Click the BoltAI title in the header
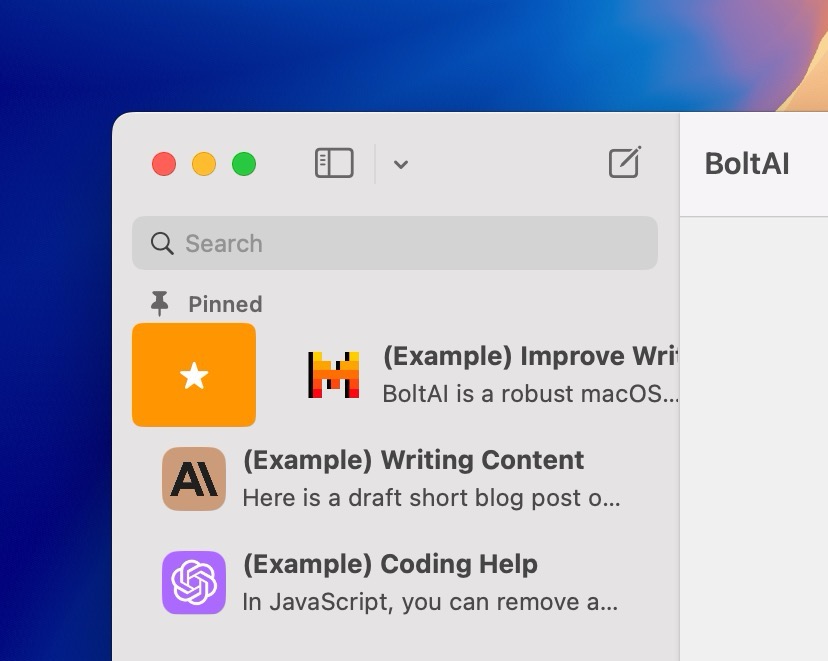This screenshot has width=828, height=661. pyautogui.click(x=746, y=164)
